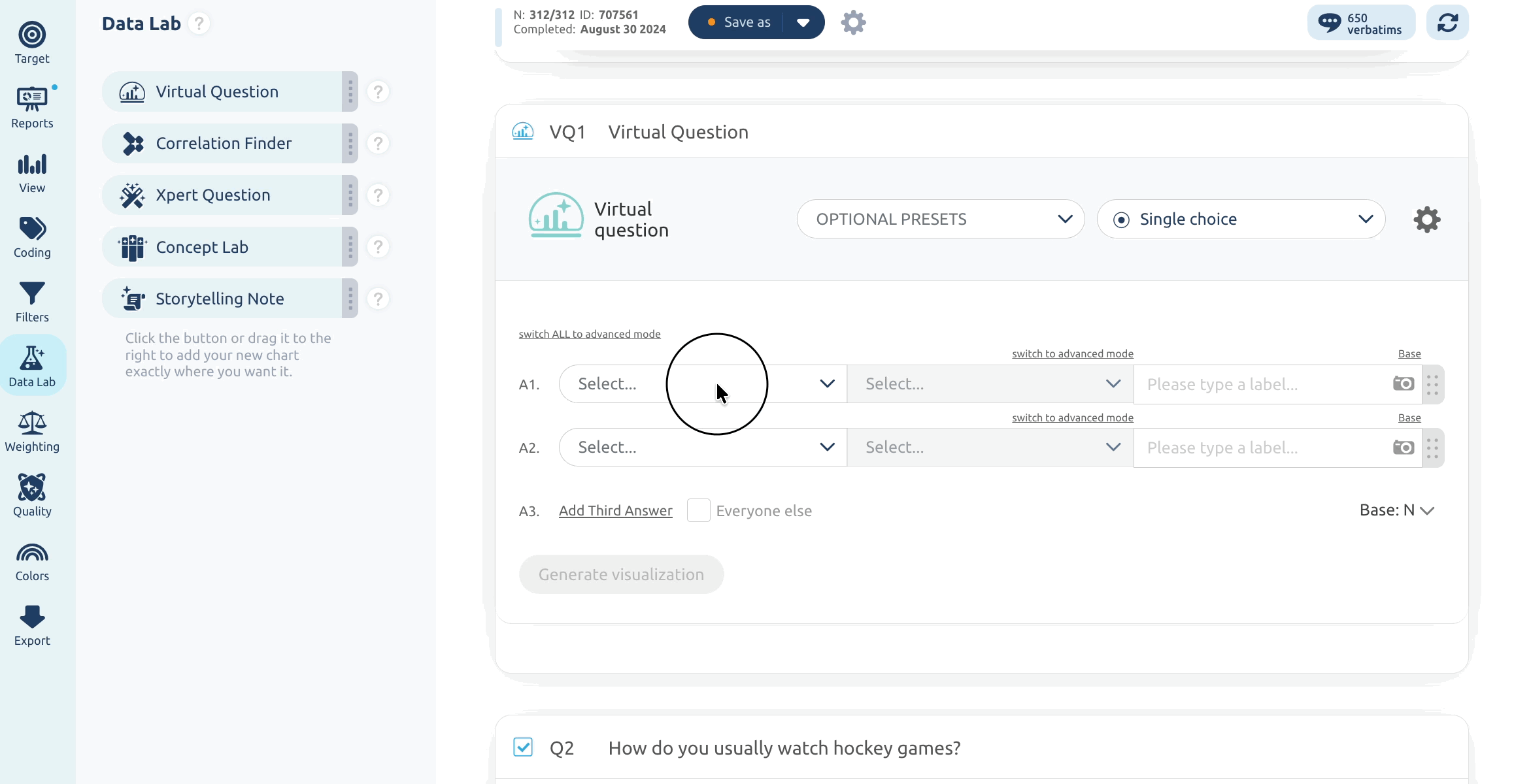Open the Save as arrow menu
The image size is (1514, 784).
click(x=803, y=22)
